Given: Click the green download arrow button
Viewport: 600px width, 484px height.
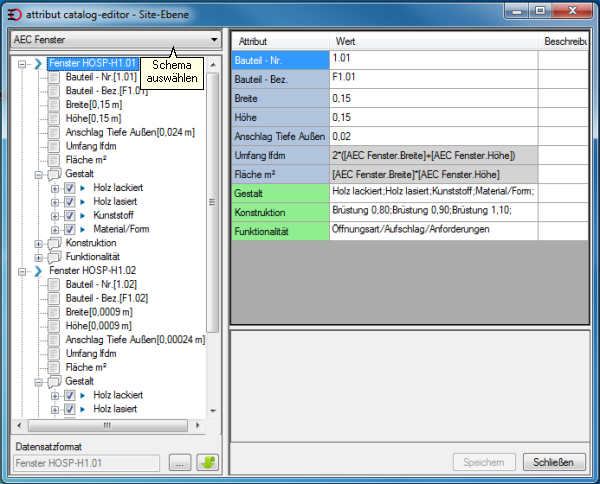Looking at the screenshot, I should tap(207, 463).
